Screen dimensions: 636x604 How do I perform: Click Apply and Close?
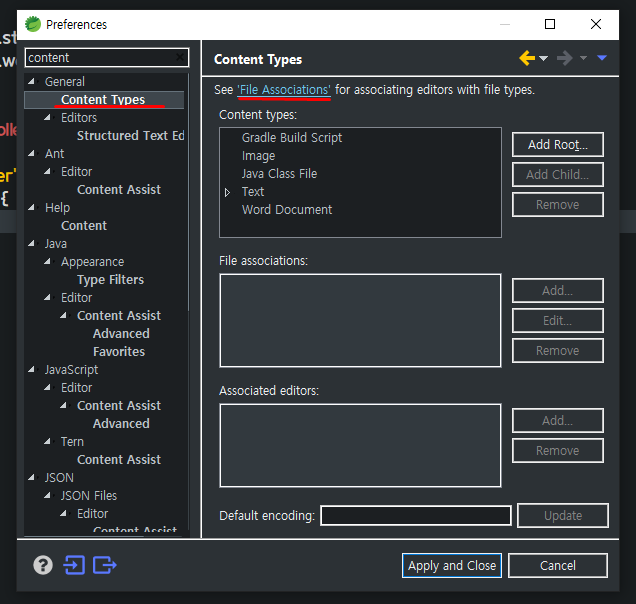pos(452,565)
